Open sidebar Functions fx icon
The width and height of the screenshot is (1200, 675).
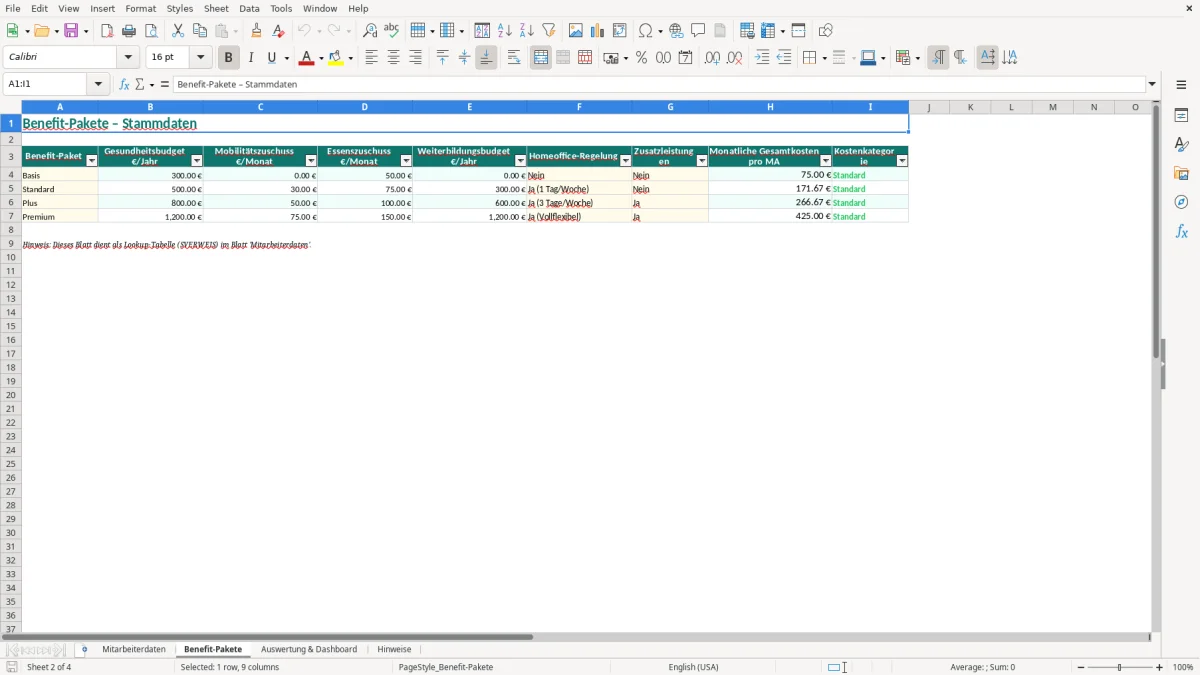1182,232
